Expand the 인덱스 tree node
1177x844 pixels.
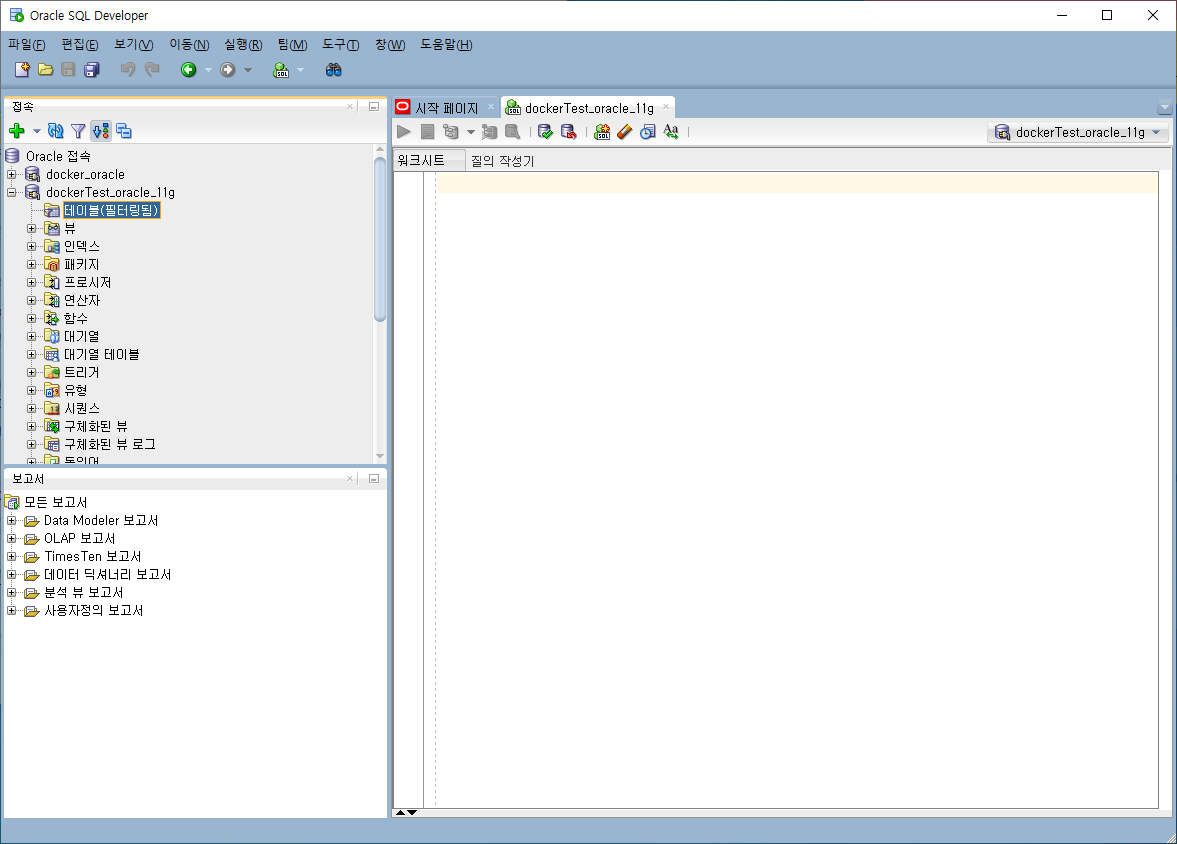32,246
